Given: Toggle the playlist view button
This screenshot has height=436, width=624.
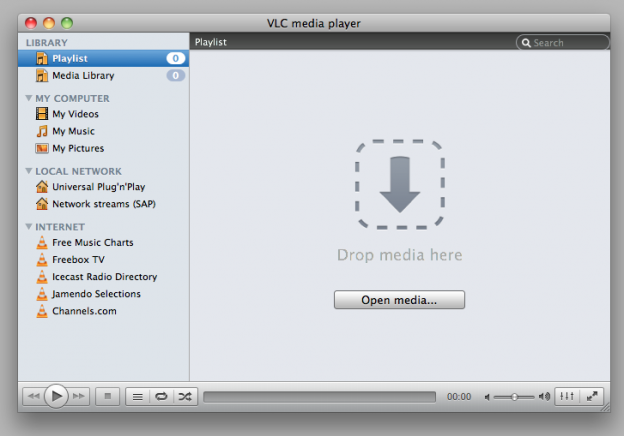Looking at the screenshot, I should [138, 397].
